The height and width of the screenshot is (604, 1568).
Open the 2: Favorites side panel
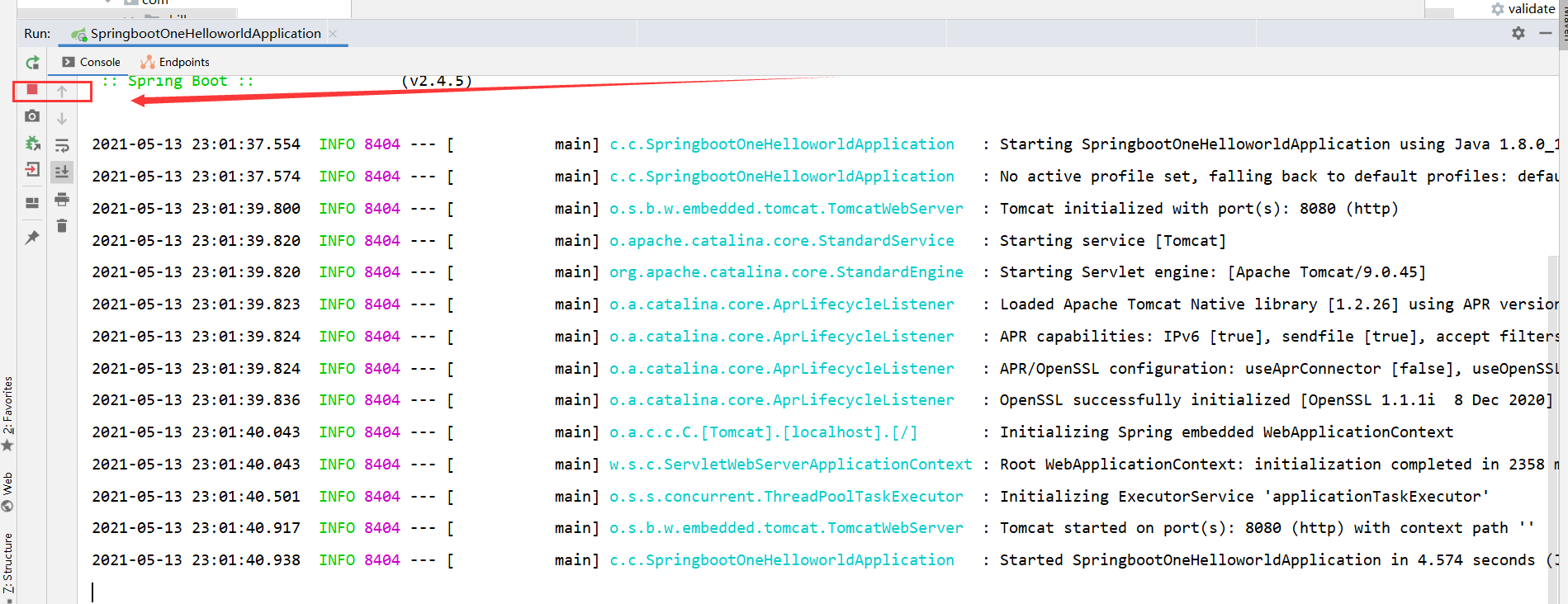[7, 413]
